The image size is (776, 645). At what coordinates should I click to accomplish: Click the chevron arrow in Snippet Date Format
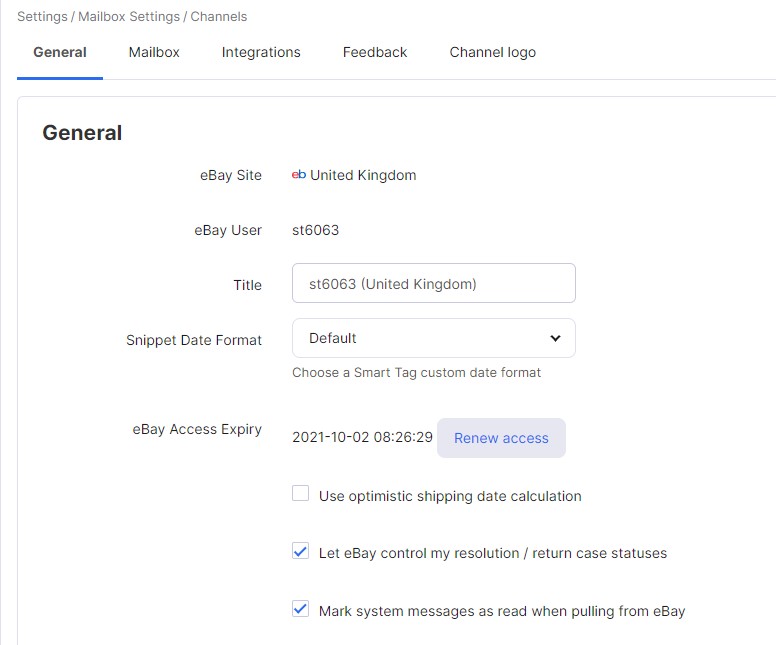click(555, 338)
